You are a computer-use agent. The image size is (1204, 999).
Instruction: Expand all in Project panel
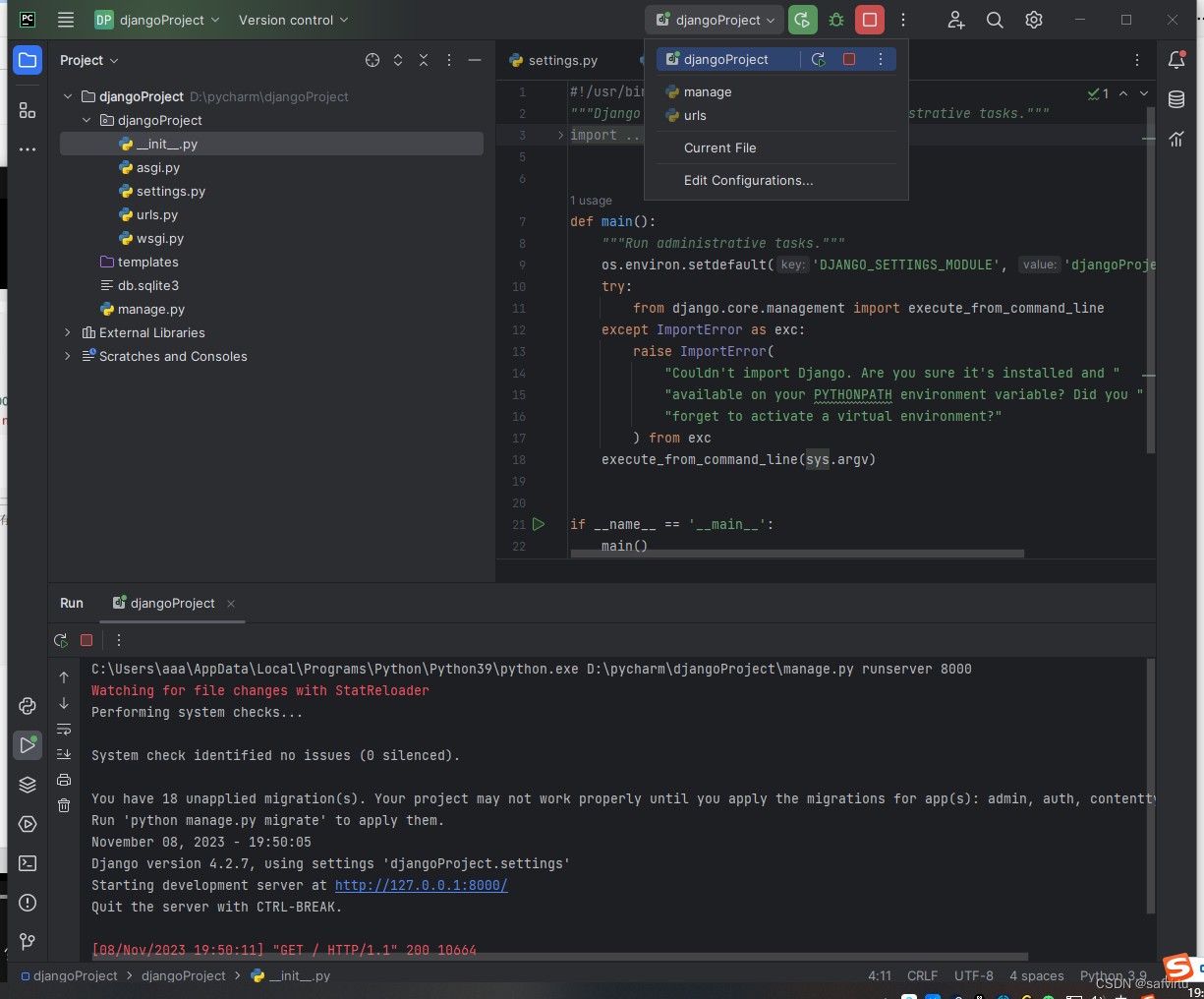pyautogui.click(x=398, y=60)
